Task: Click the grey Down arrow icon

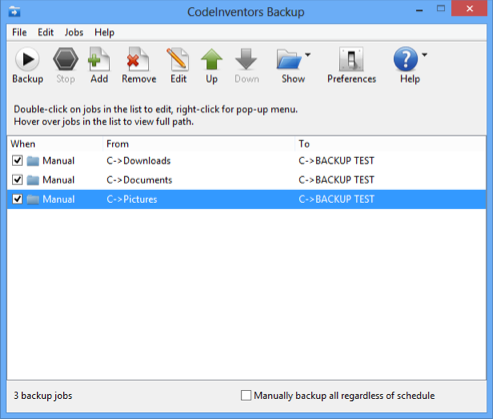Action: pyautogui.click(x=246, y=59)
